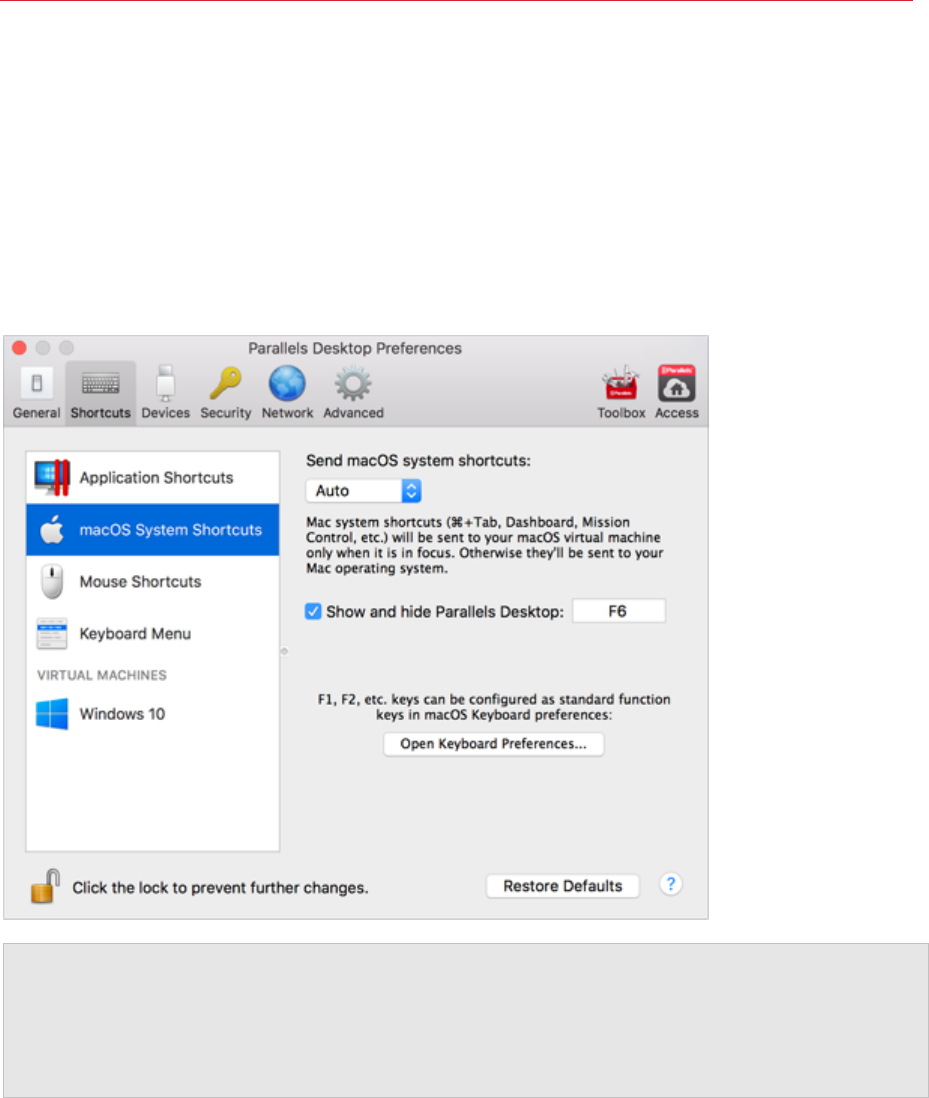Click the Apple logo icon in sidebar
929x1098 pixels.
click(52, 529)
